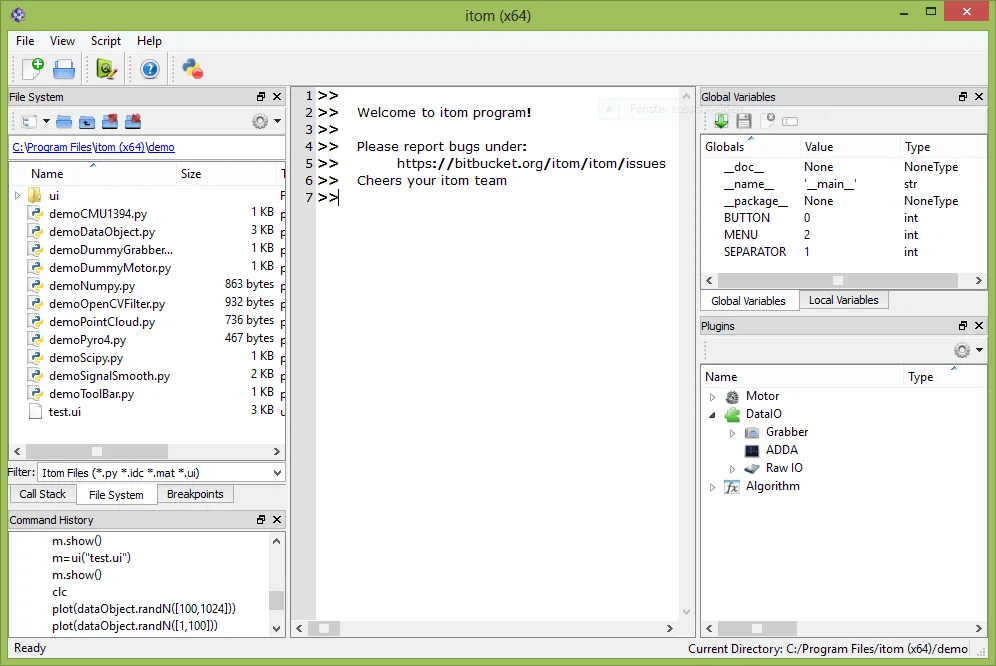
Task: Expand the ui folder in File System
Action: [x=17, y=195]
